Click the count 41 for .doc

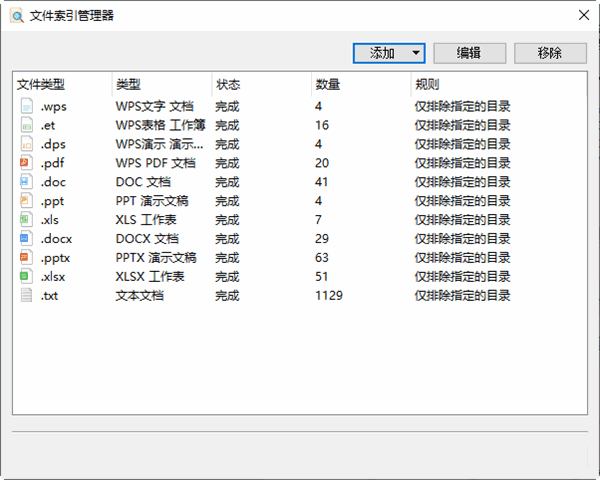[x=321, y=182]
